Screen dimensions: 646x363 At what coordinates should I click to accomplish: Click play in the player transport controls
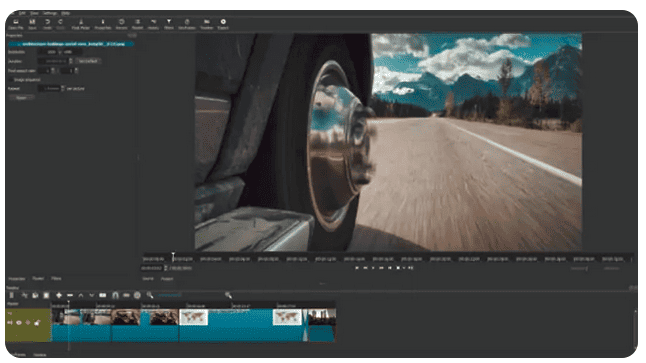373,268
